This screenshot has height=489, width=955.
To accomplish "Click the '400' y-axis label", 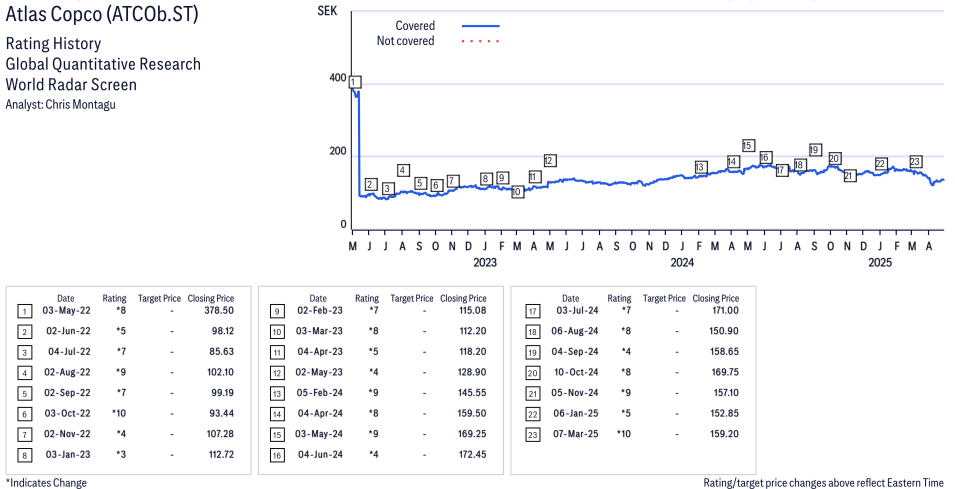I will coord(337,78).
